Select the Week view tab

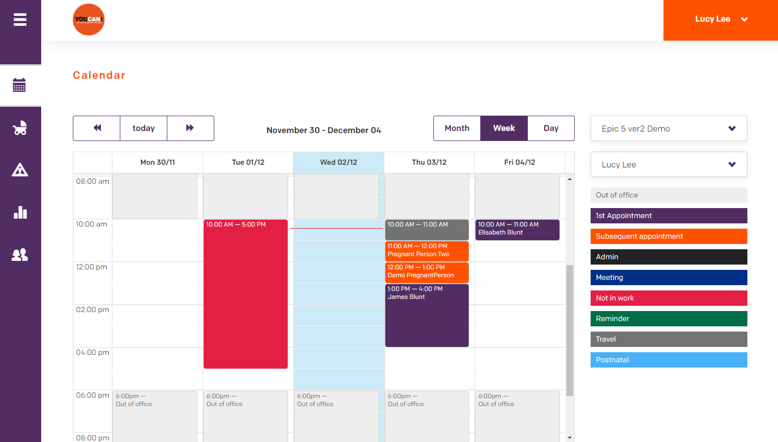click(504, 128)
